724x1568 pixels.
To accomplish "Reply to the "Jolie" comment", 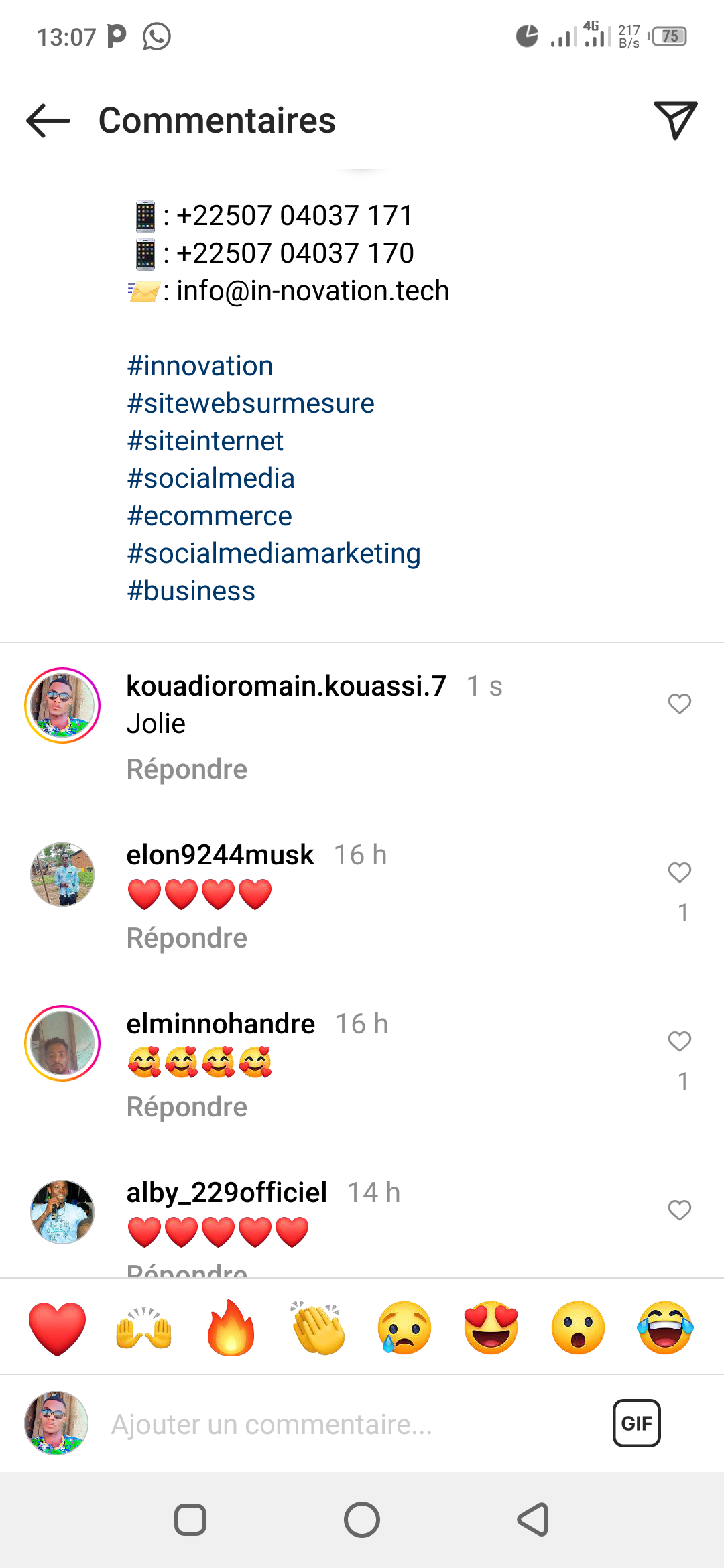I will coord(187,769).
